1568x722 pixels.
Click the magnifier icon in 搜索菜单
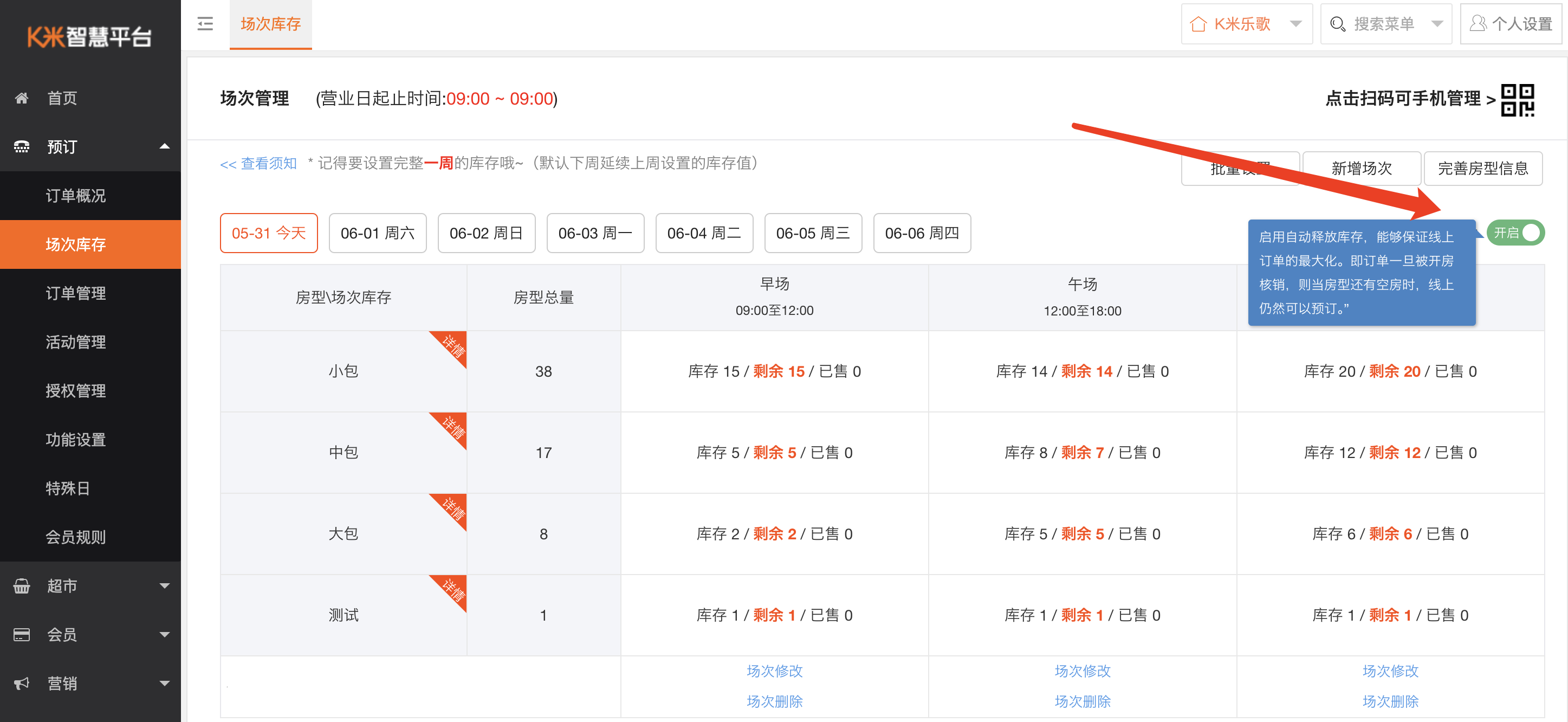click(1337, 24)
